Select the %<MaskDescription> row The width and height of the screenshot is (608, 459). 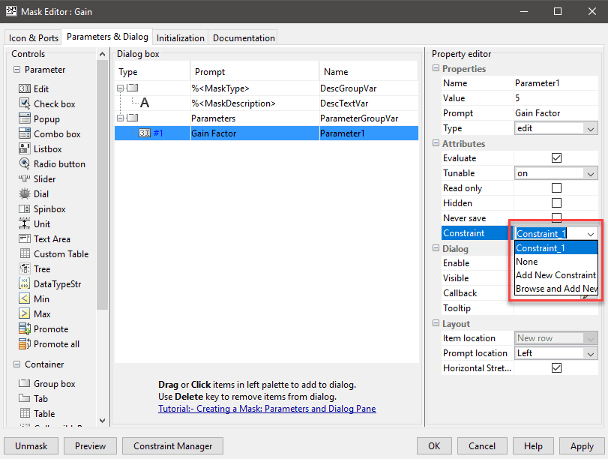point(266,103)
